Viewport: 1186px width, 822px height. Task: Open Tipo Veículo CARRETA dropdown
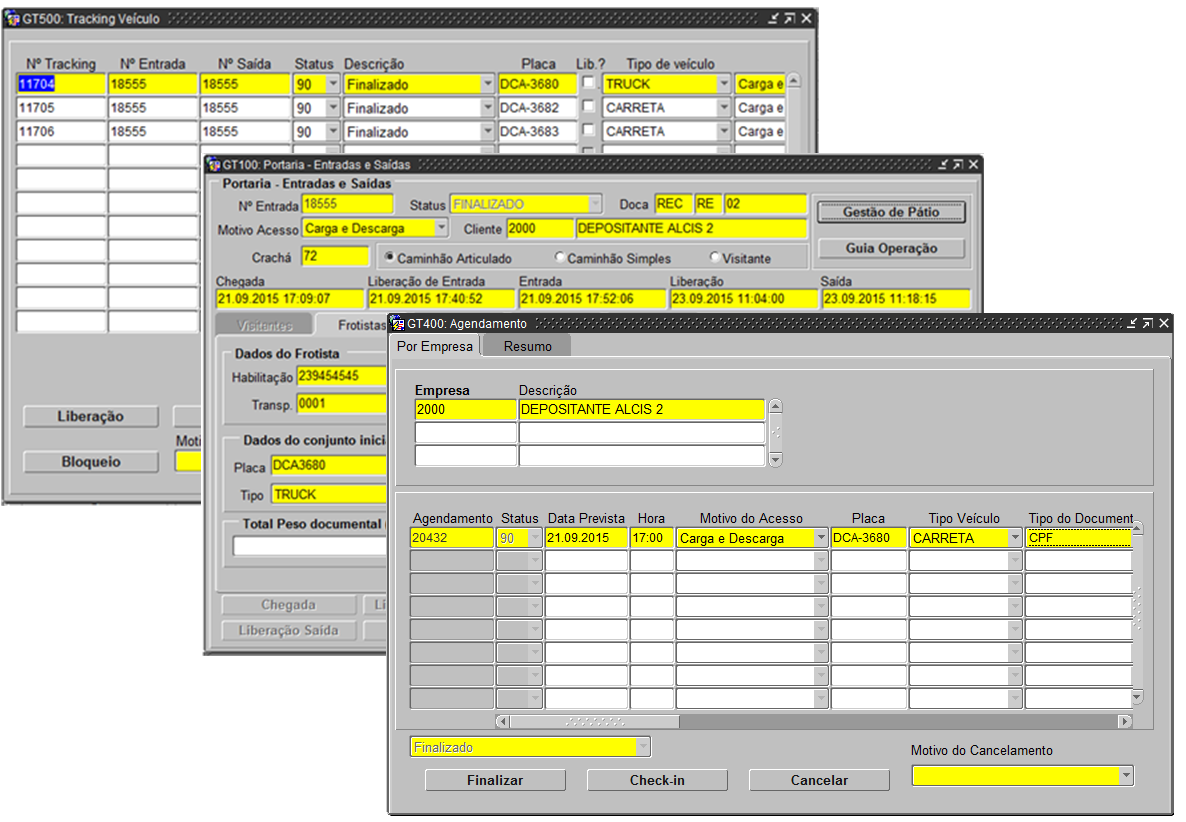pyautogui.click(x=1015, y=538)
